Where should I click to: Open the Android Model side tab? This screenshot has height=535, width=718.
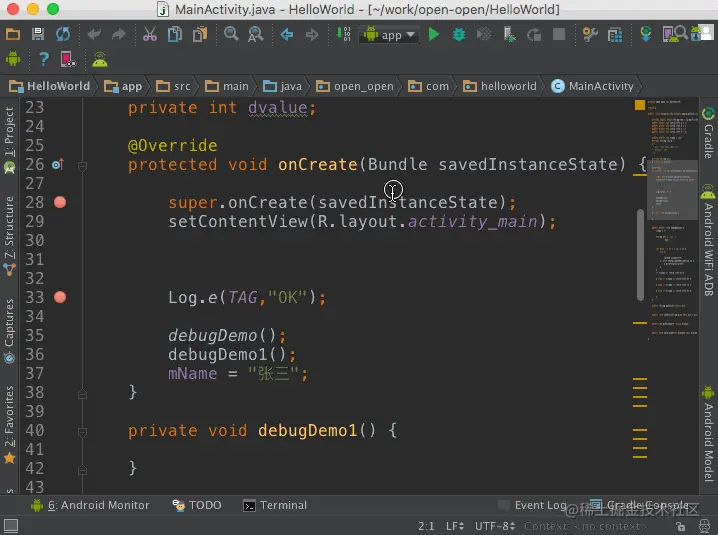click(x=708, y=434)
